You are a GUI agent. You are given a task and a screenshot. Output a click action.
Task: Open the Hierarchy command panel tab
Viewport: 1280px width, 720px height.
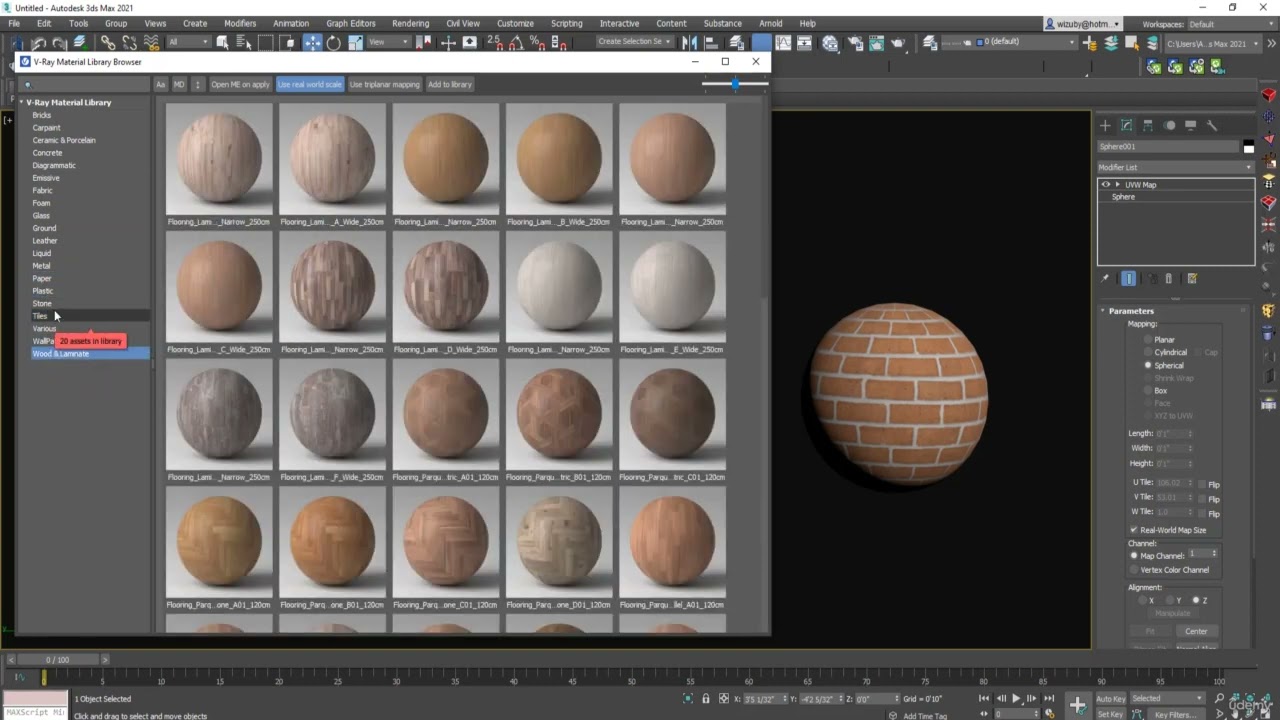tap(1148, 125)
